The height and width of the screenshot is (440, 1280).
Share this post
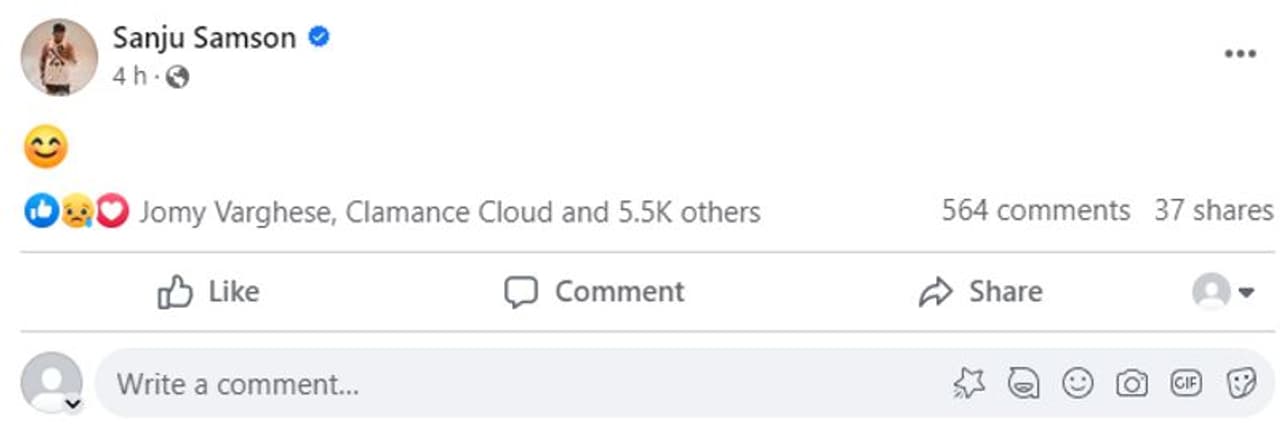tap(980, 292)
